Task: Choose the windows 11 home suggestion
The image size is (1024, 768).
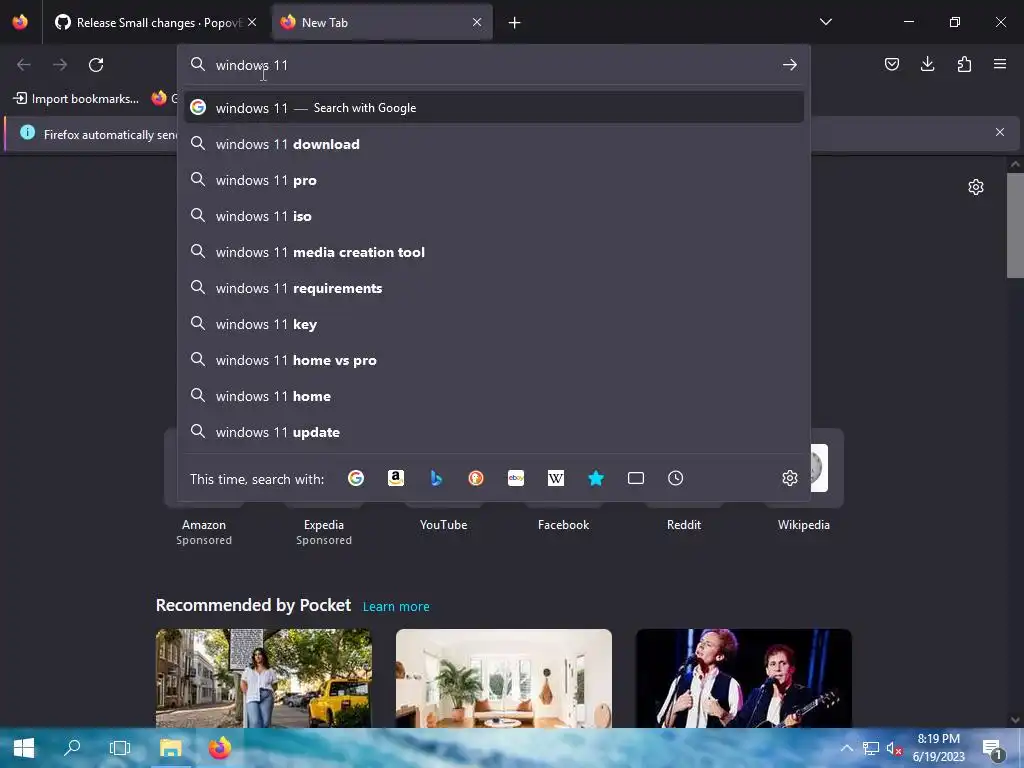Action: tap(494, 396)
